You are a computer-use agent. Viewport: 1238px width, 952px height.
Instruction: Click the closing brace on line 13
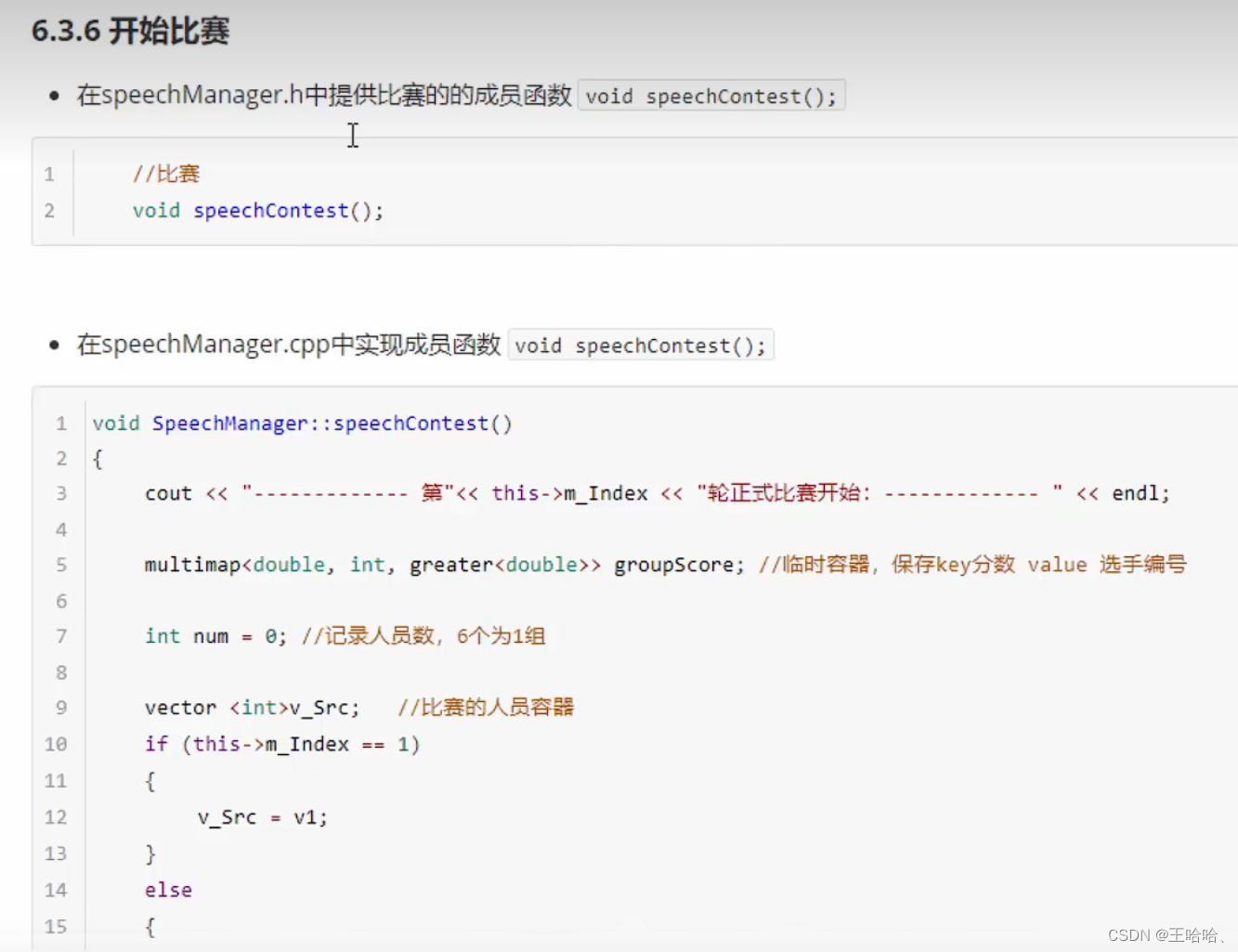[x=150, y=854]
